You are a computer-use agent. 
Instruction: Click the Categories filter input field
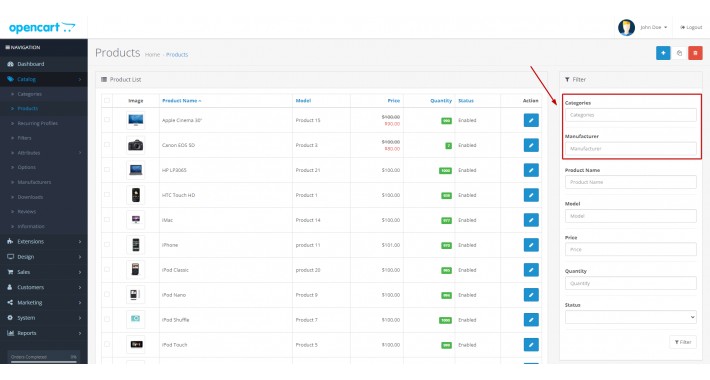[631, 115]
